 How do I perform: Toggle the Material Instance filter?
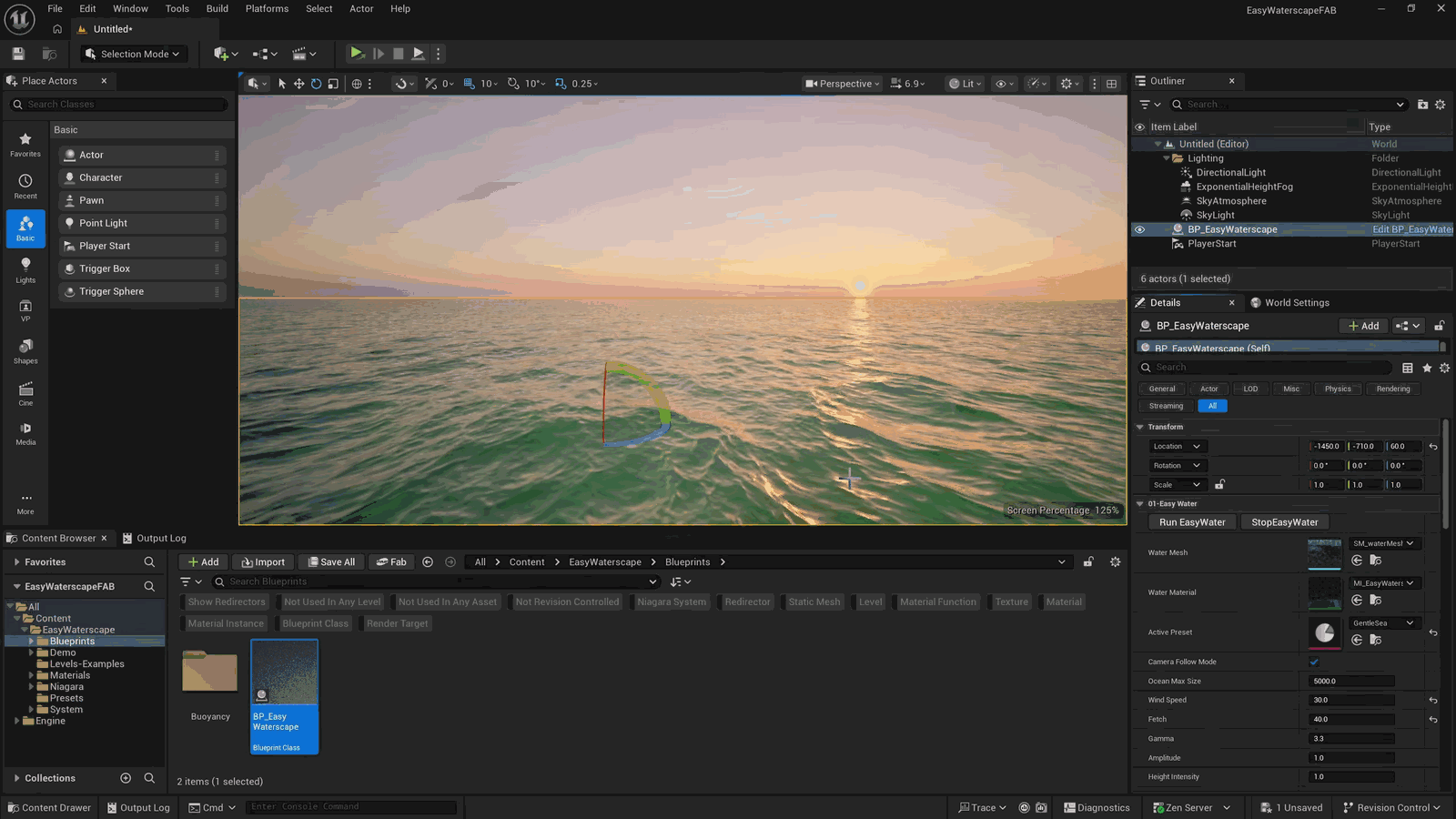(226, 623)
